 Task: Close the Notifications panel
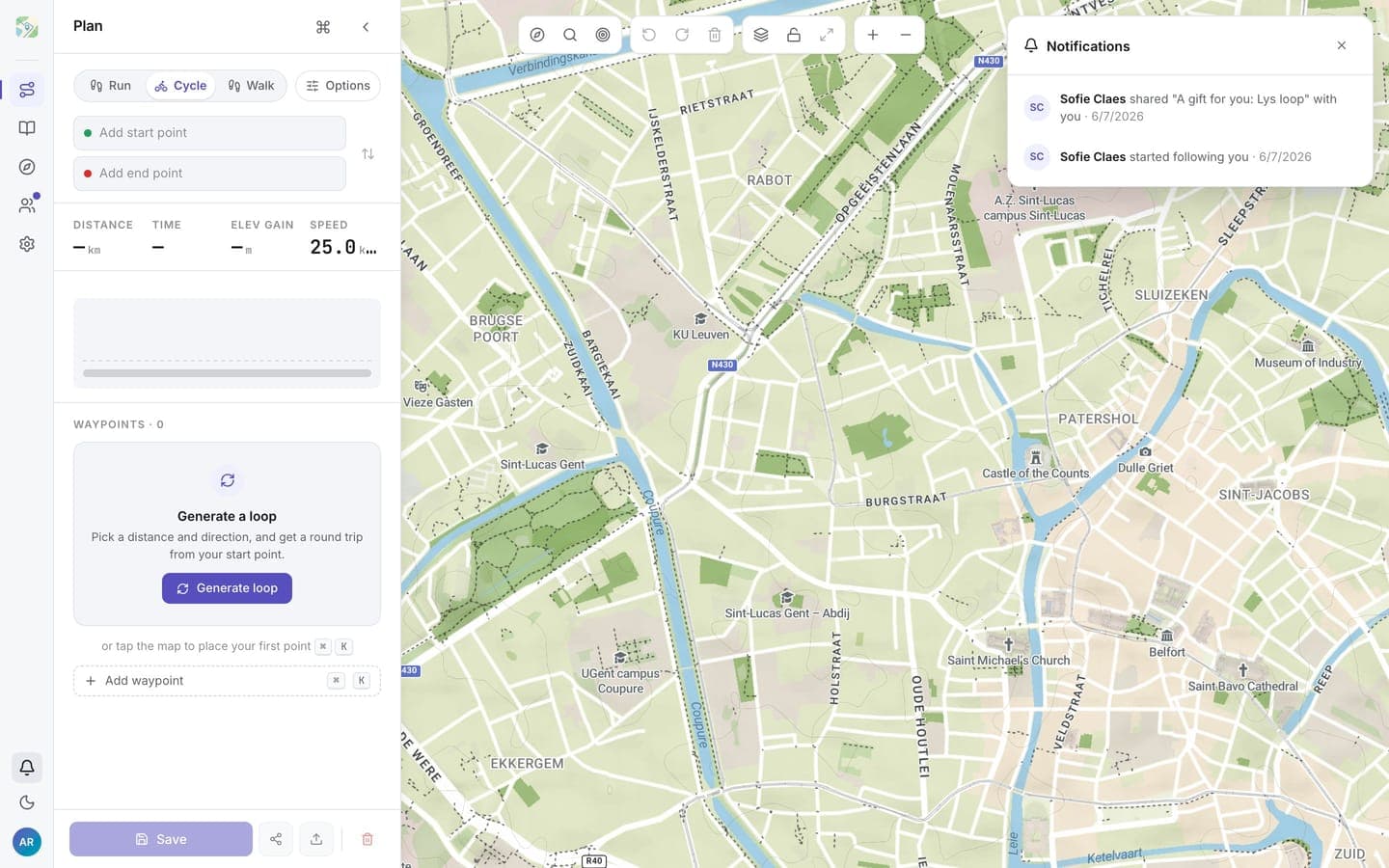pos(1342,45)
